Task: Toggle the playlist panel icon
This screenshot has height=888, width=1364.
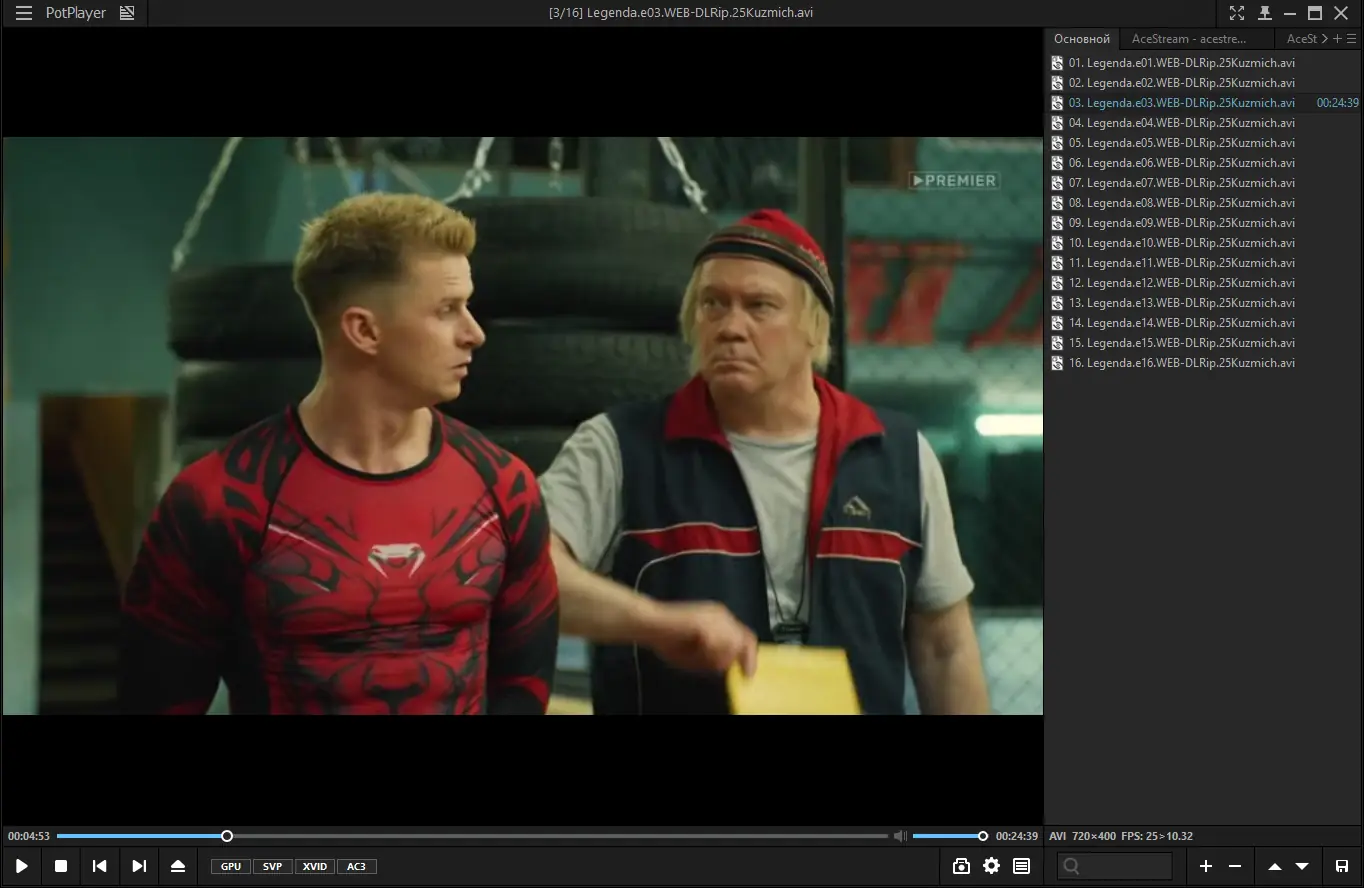Action: [x=1021, y=866]
